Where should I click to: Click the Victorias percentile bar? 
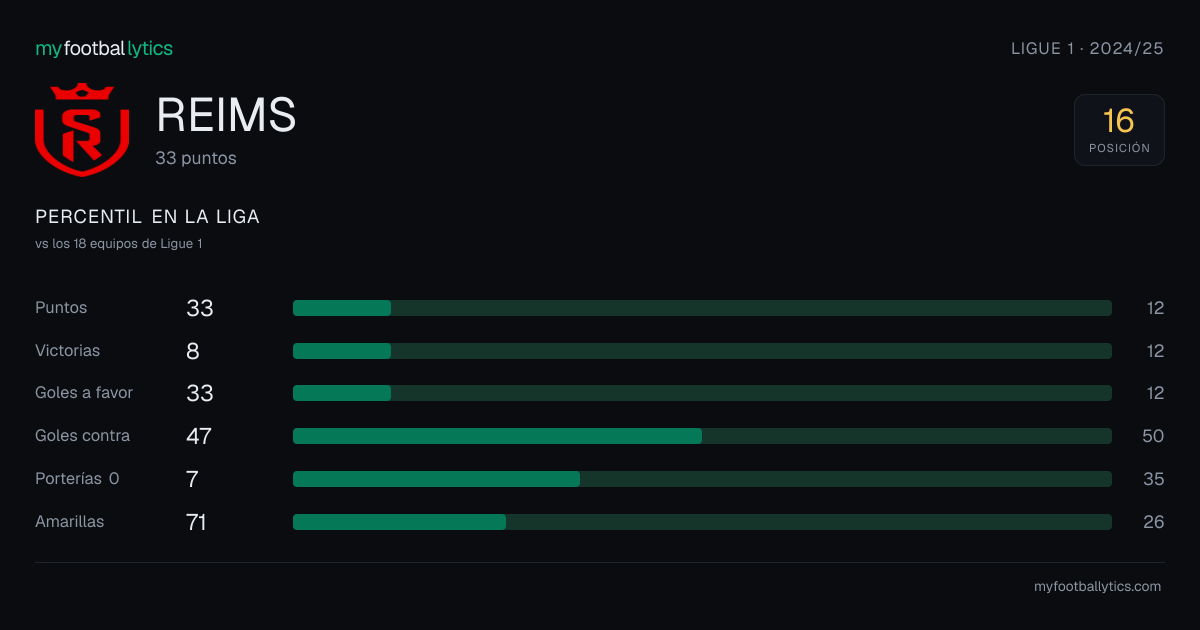pos(702,351)
